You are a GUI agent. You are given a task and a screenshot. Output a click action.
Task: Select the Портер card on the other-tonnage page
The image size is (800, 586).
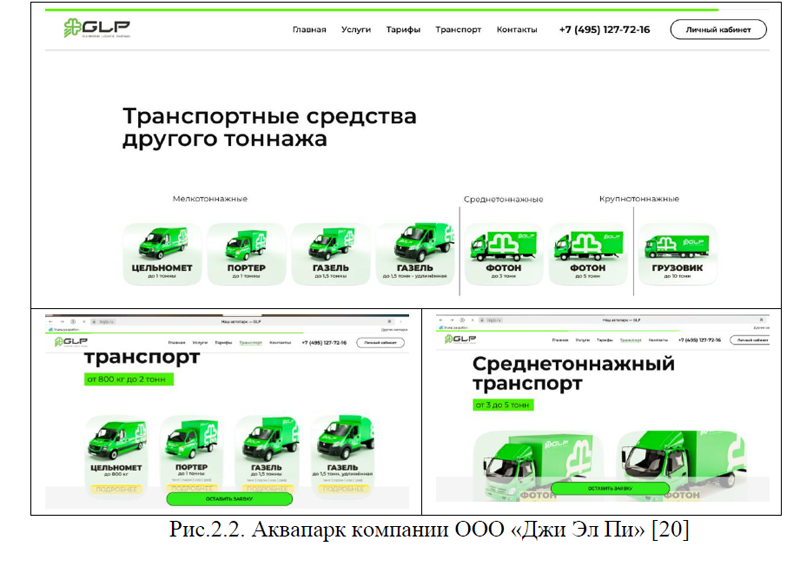pyautogui.click(x=246, y=253)
